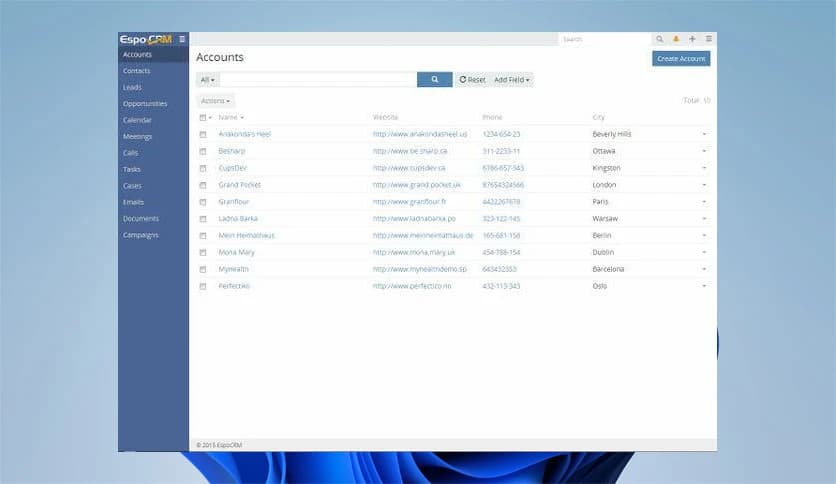836x484 pixels.
Task: Open the Add Field dropdown
Action: coord(511,79)
